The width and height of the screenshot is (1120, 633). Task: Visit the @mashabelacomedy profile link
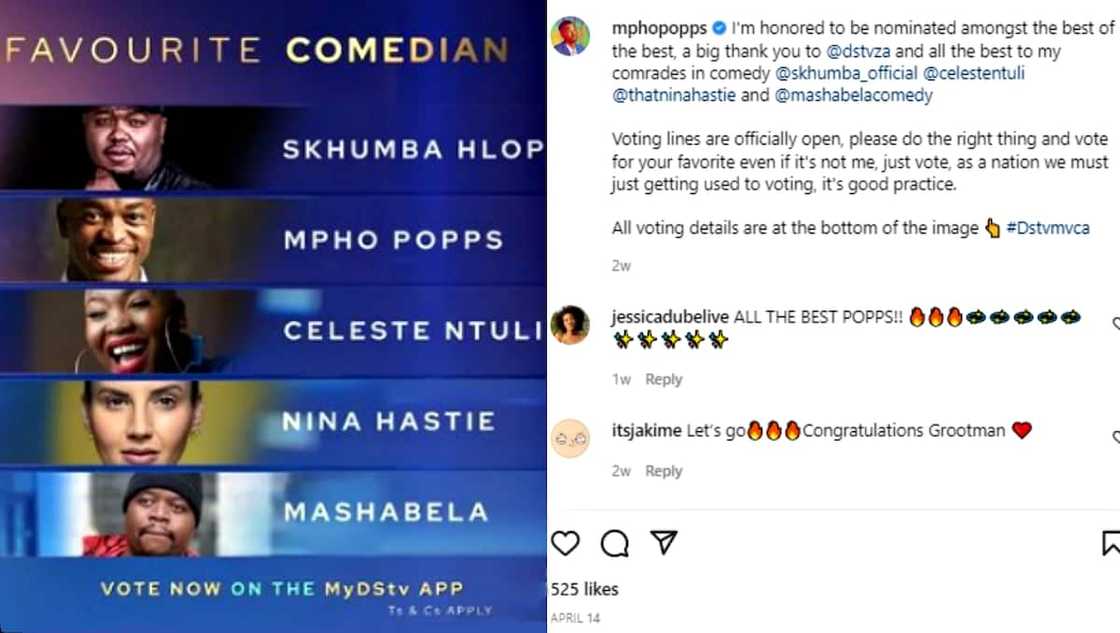(853, 95)
